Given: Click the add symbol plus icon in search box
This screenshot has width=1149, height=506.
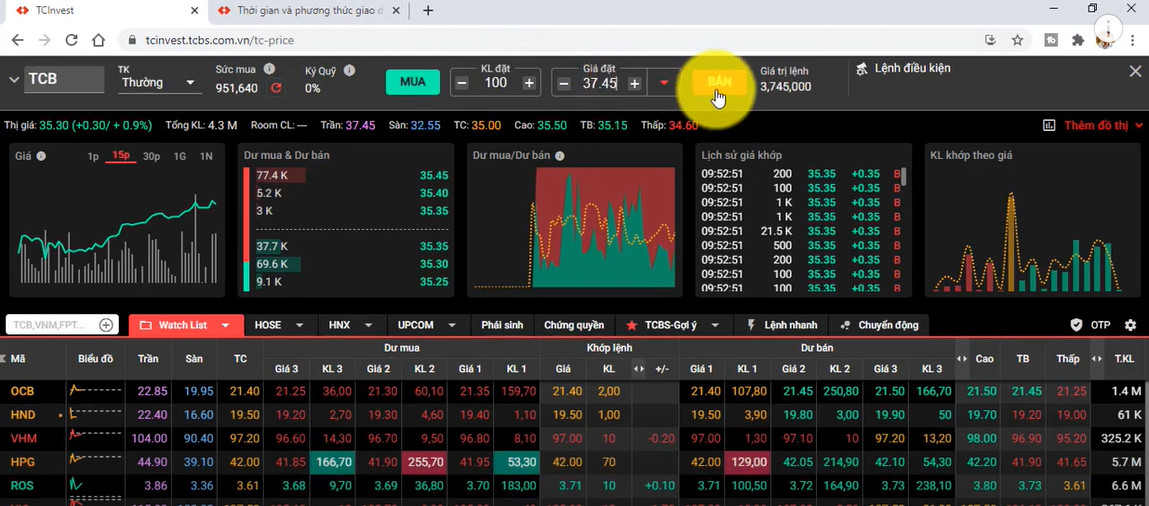Looking at the screenshot, I should click(106, 324).
